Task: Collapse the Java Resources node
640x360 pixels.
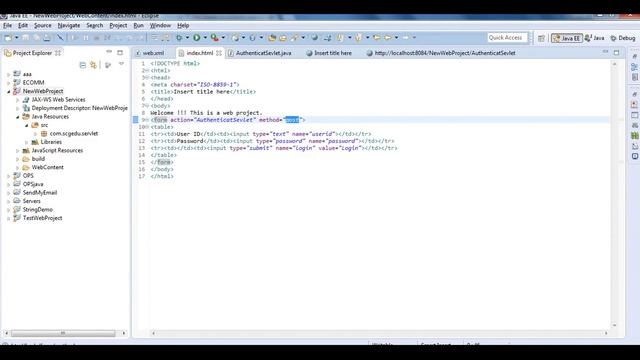Action: [x=18, y=117]
